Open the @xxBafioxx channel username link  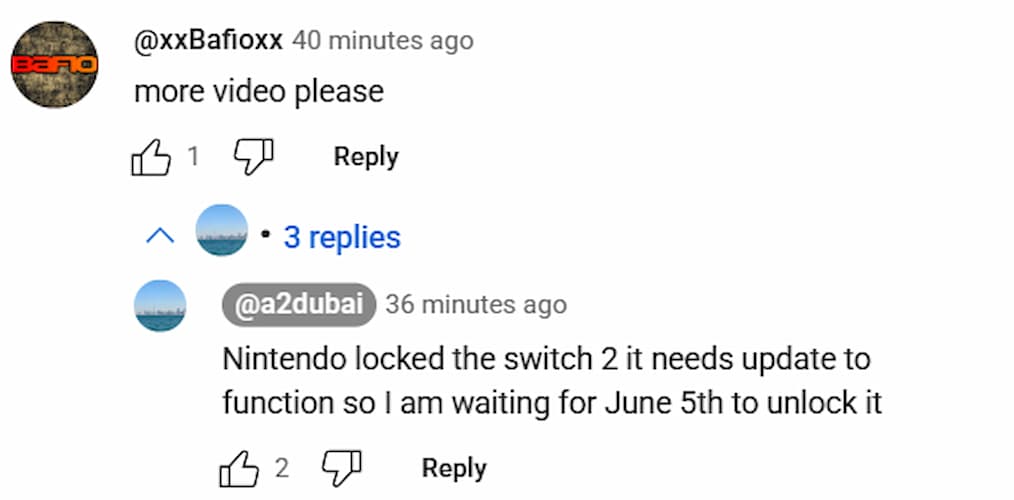tap(208, 41)
